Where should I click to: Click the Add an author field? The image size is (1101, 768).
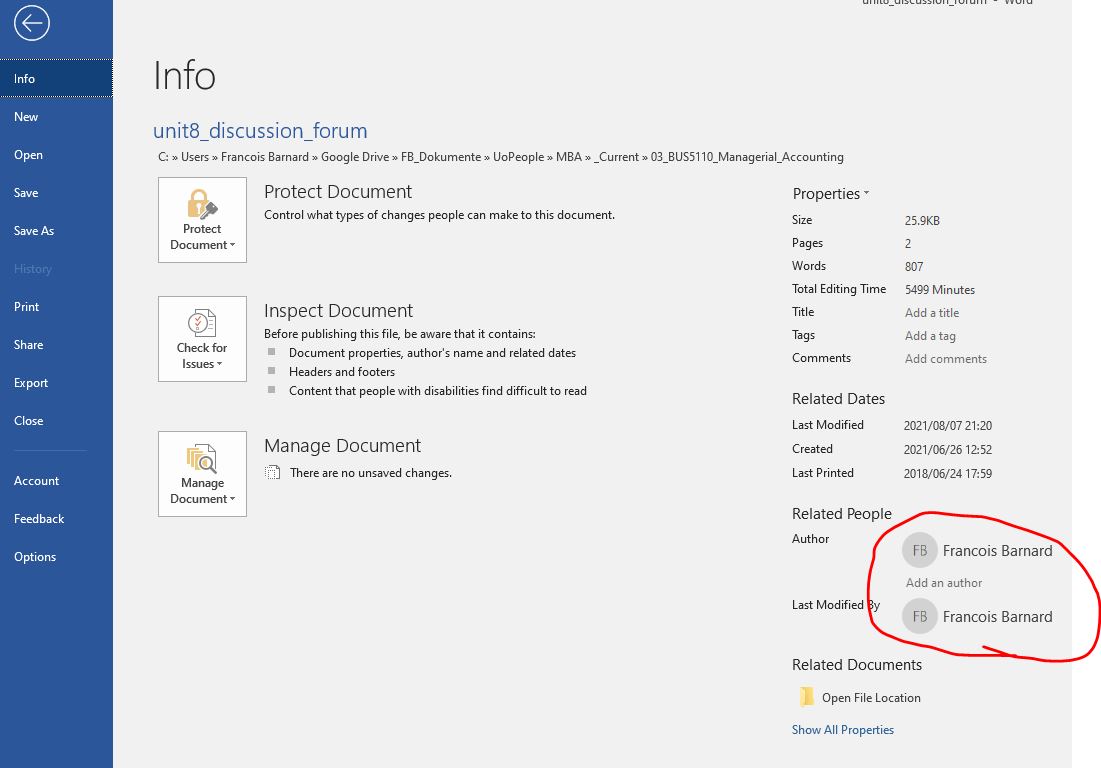(x=944, y=583)
